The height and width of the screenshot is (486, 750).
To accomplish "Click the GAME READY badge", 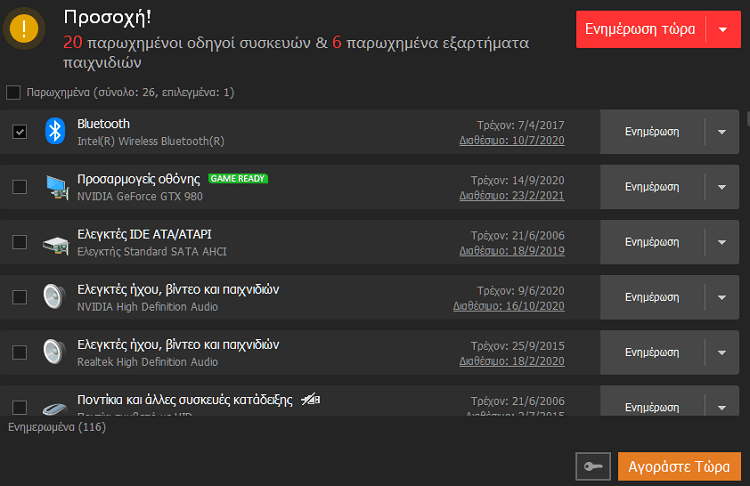I will tap(238, 178).
